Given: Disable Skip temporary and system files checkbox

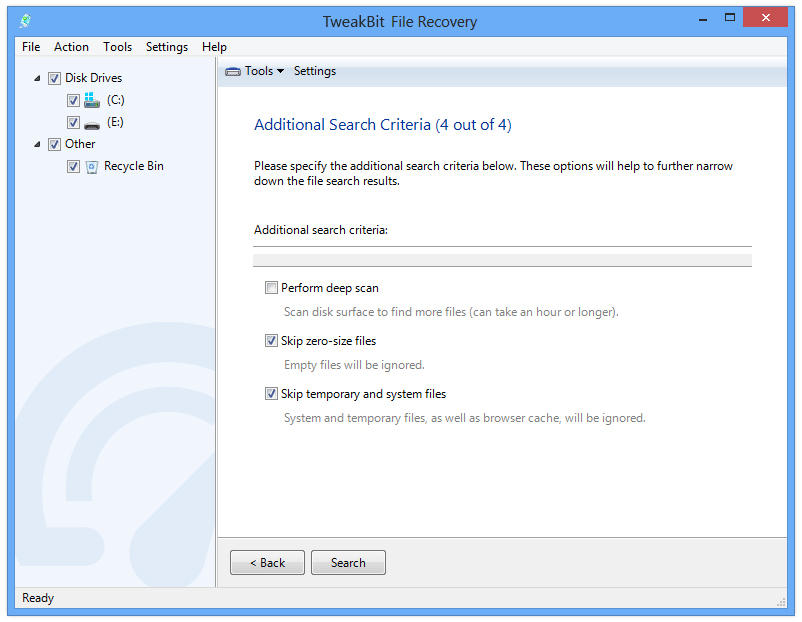Looking at the screenshot, I should 271,394.
